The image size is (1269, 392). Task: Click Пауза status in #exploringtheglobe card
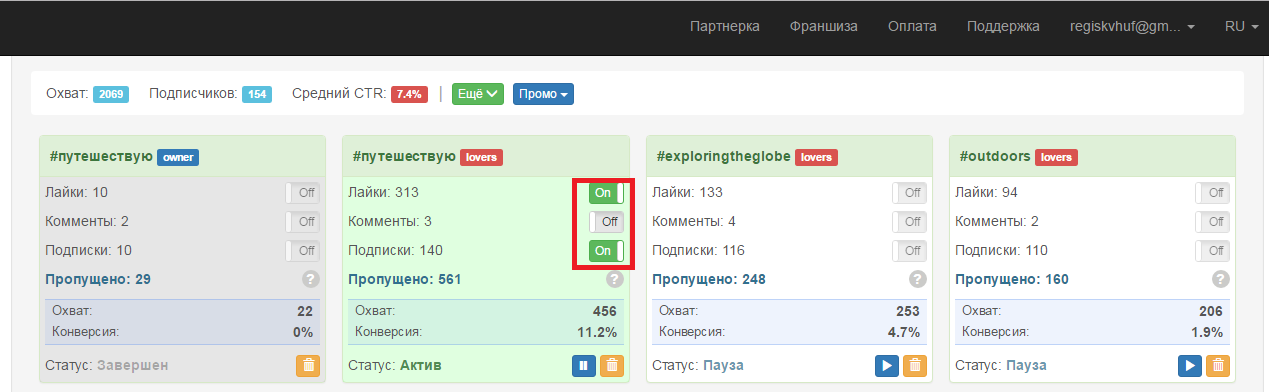pos(724,365)
